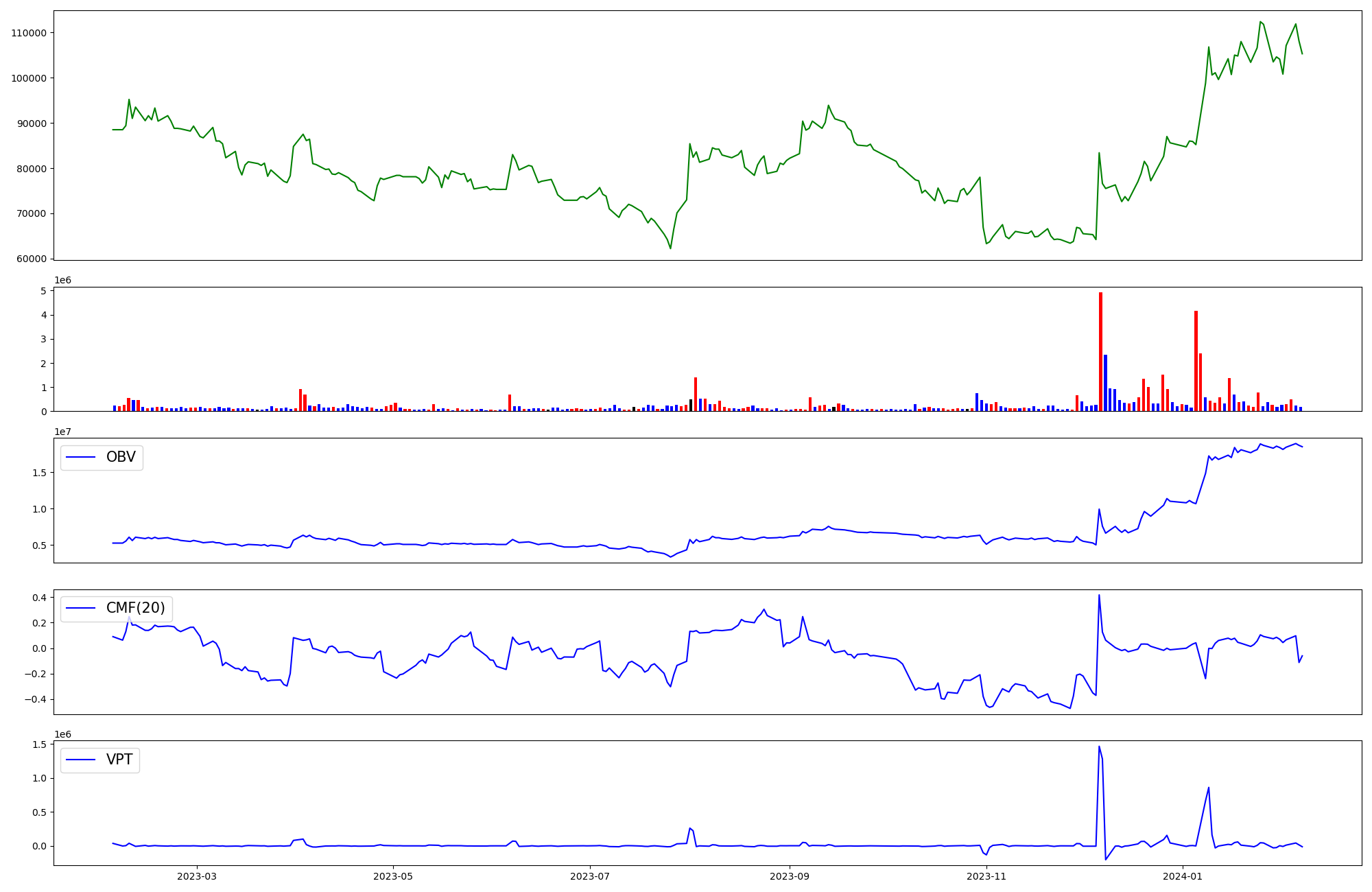This screenshot has height=892, width=1372.
Task: Click the OBV legend label
Action: pos(121,458)
